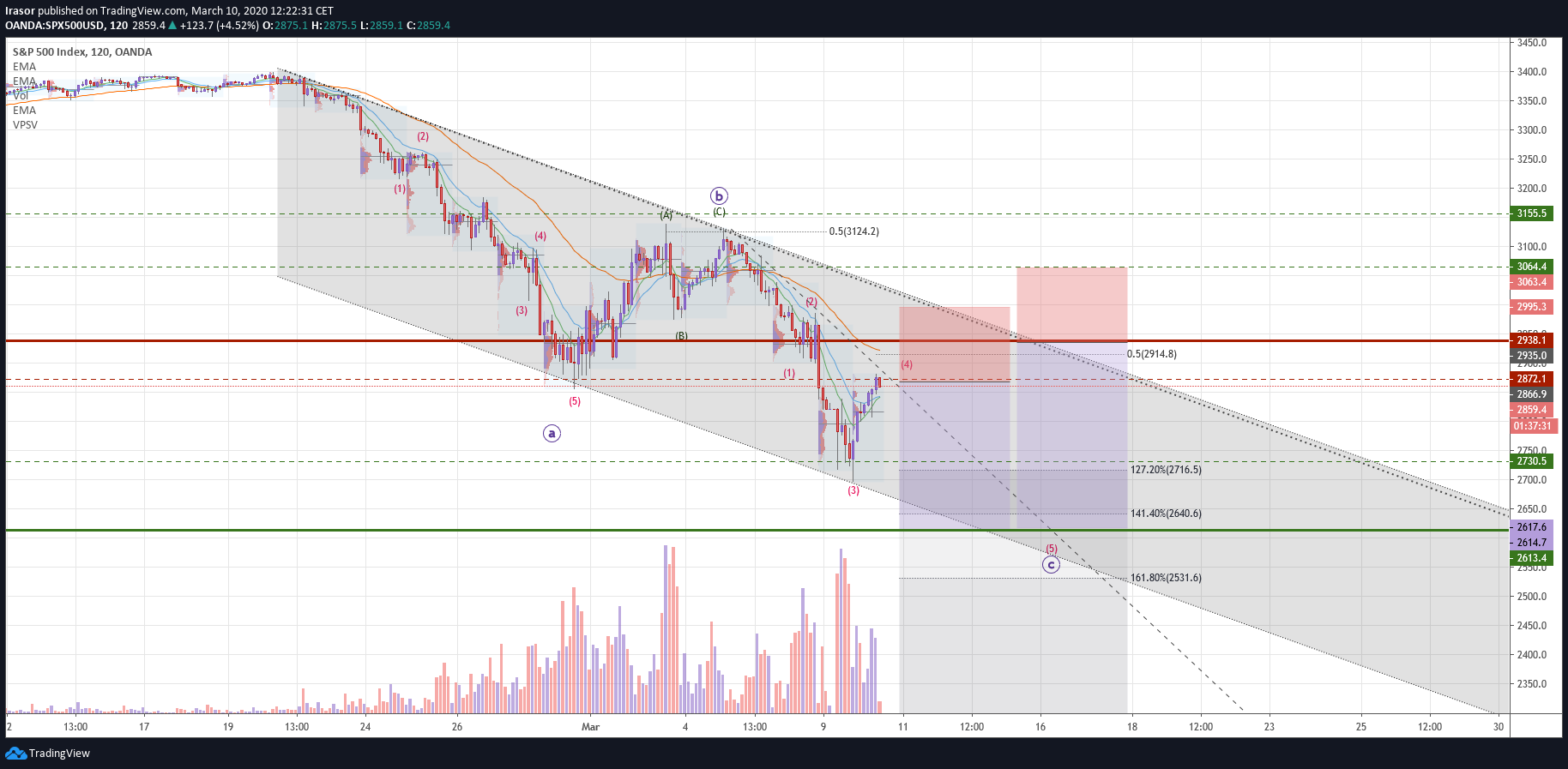Image resolution: width=1568 pixels, height=769 pixels.
Task: Select the green (A) wave label
Action: click(666, 215)
